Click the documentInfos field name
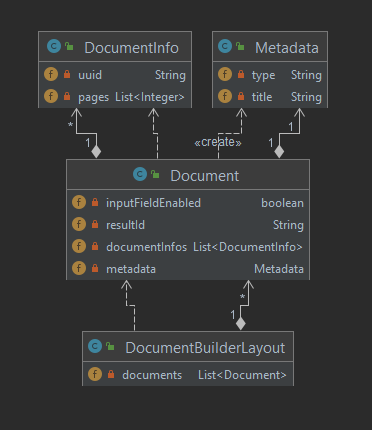The image size is (372, 430). coord(147,247)
